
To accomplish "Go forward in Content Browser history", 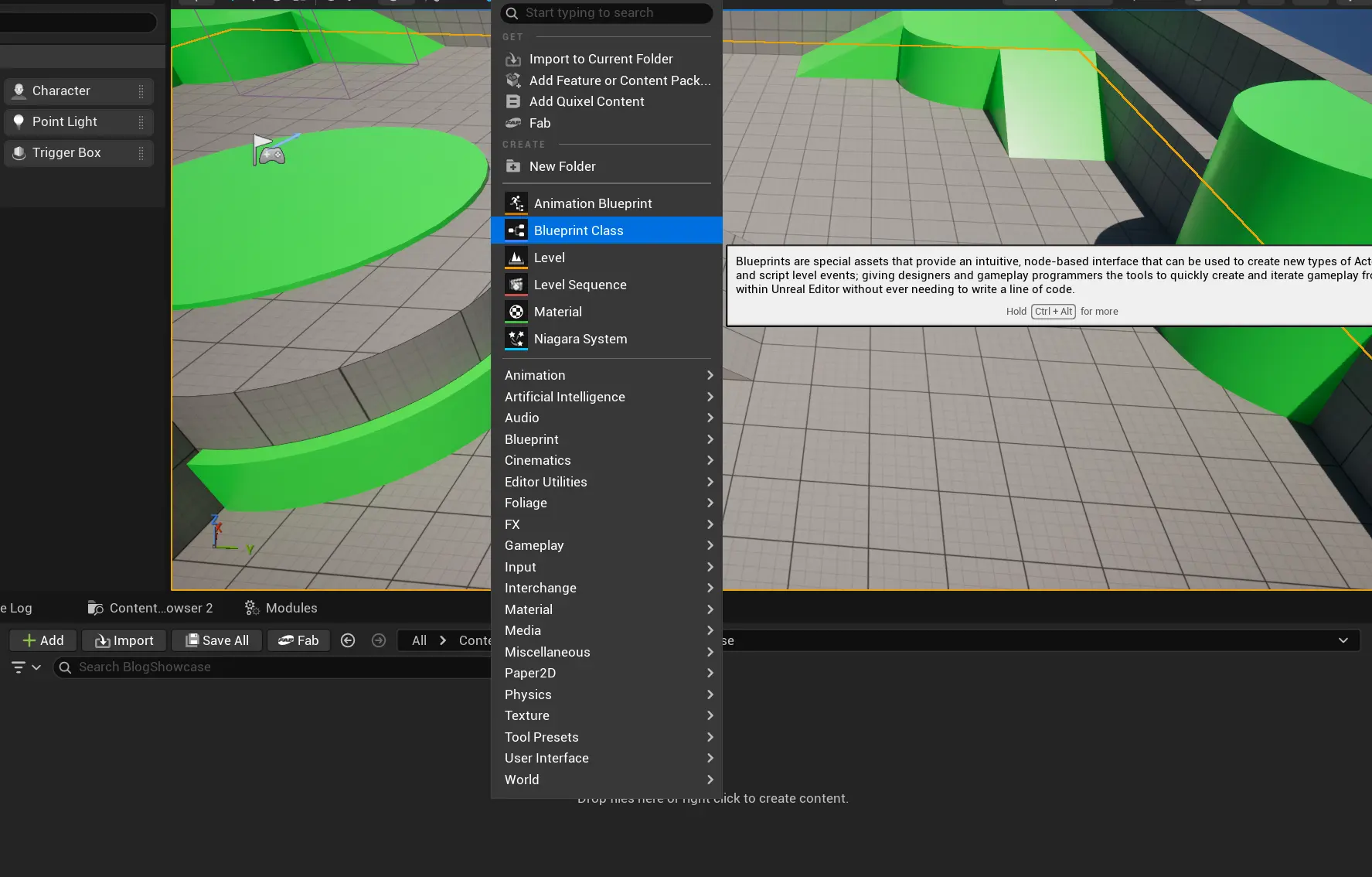I will pos(379,640).
